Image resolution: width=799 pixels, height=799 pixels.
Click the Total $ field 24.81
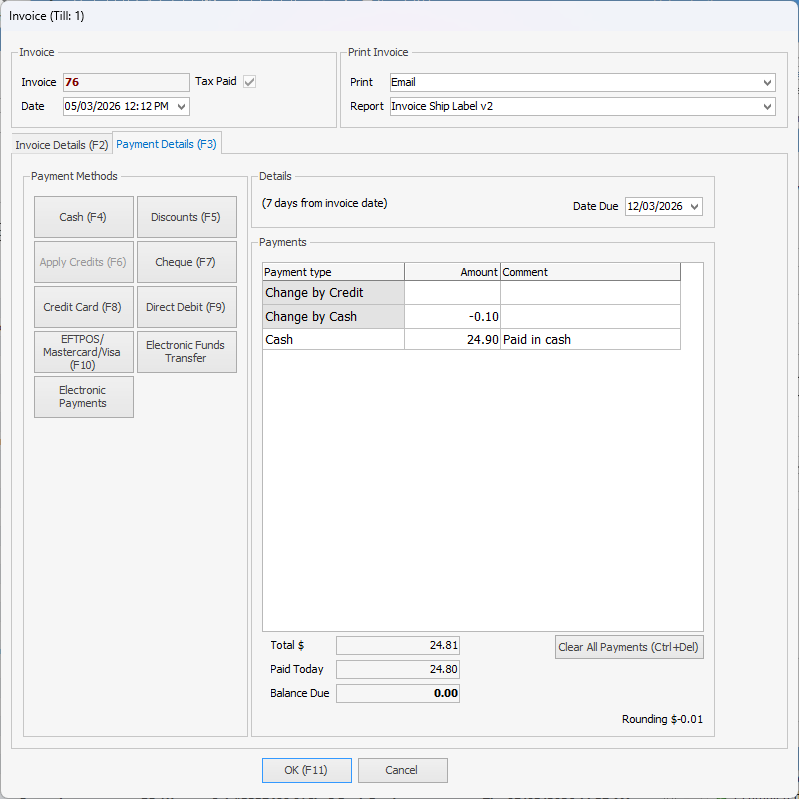tap(397, 645)
